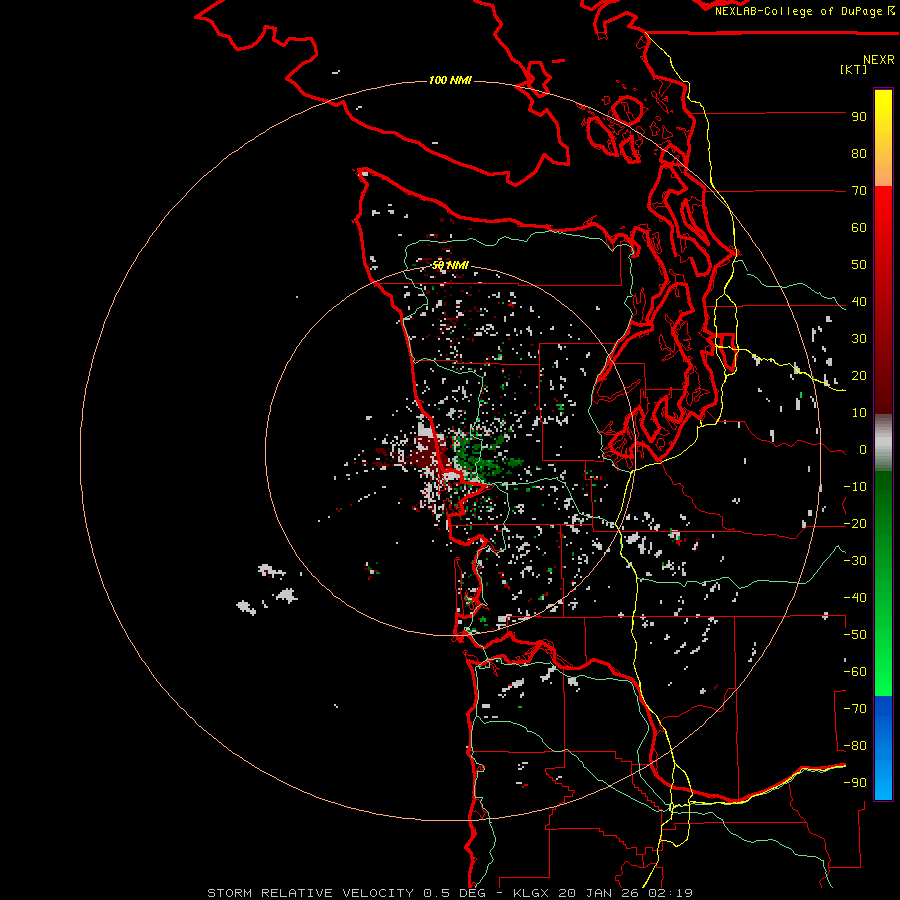Select the 10 value on the velocity scale

(859, 413)
